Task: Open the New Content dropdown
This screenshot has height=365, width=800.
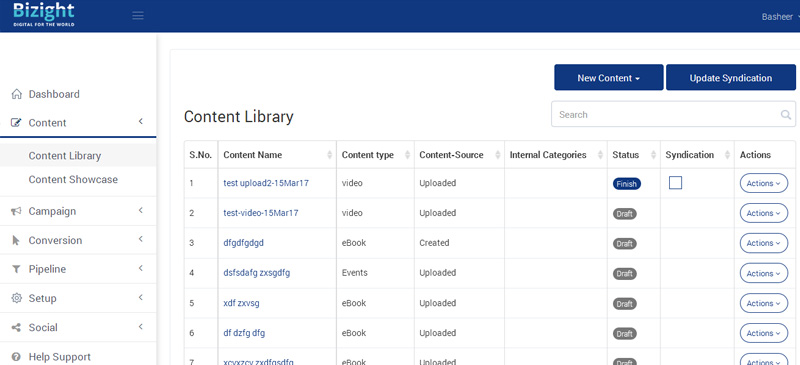Action: (609, 78)
